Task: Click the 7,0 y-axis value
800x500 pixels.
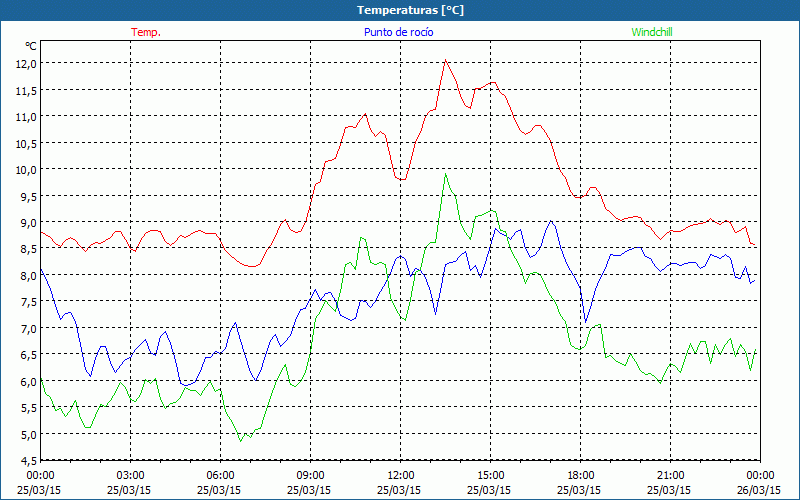Action: click(29, 328)
